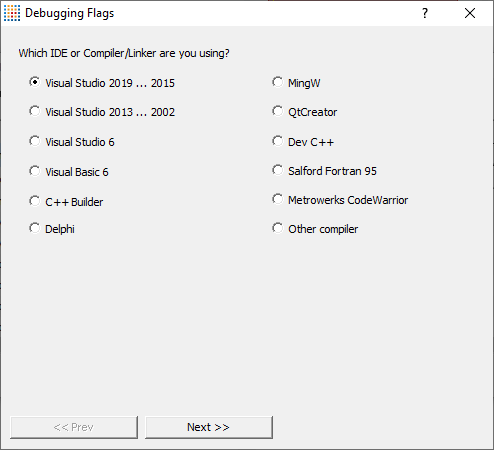Choose Other compiler radio button
The width and height of the screenshot is (494, 450).
pos(315,229)
